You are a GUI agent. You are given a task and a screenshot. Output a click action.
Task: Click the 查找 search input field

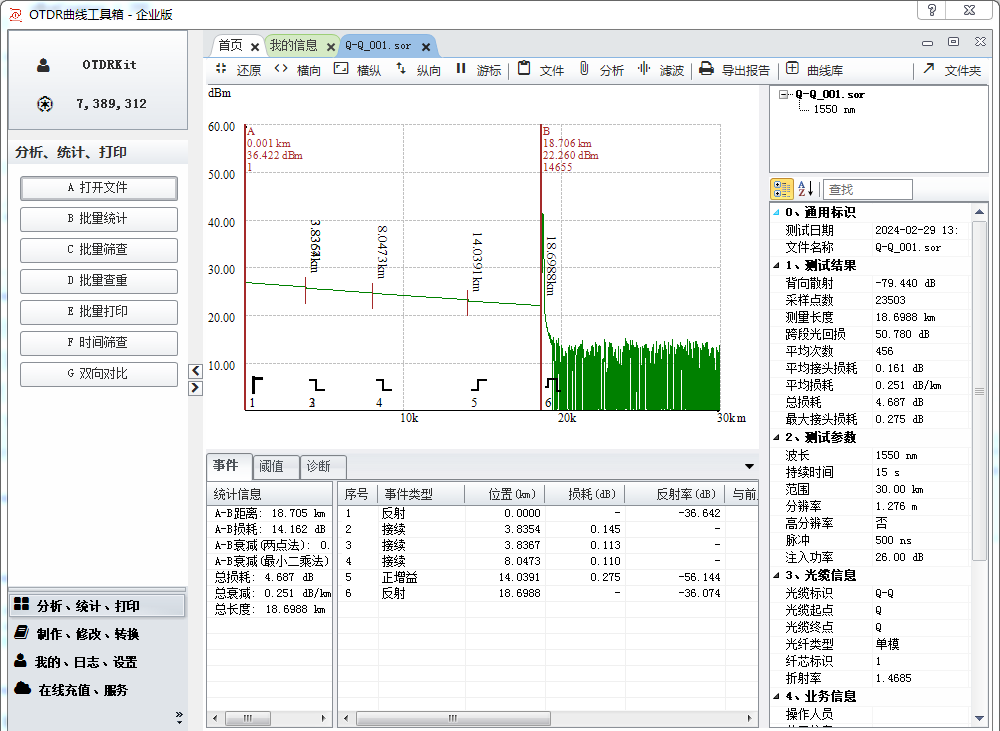click(x=867, y=189)
